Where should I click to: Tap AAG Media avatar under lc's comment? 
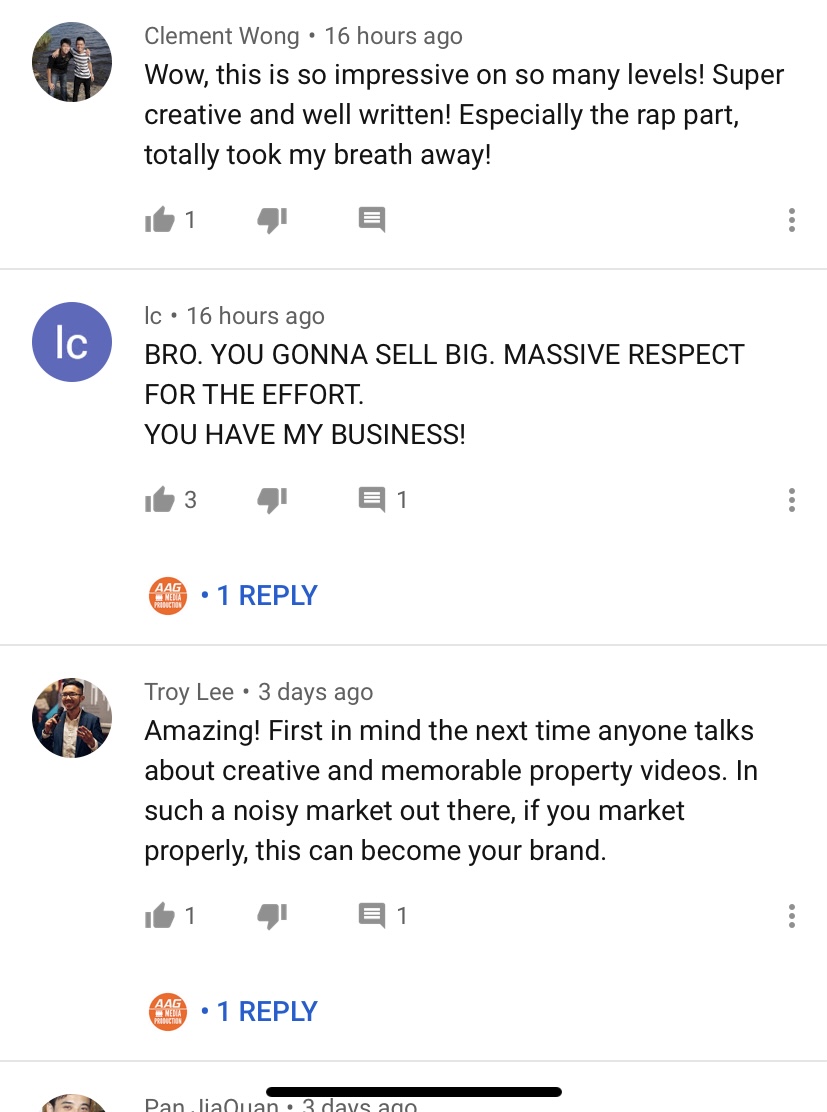click(x=168, y=596)
